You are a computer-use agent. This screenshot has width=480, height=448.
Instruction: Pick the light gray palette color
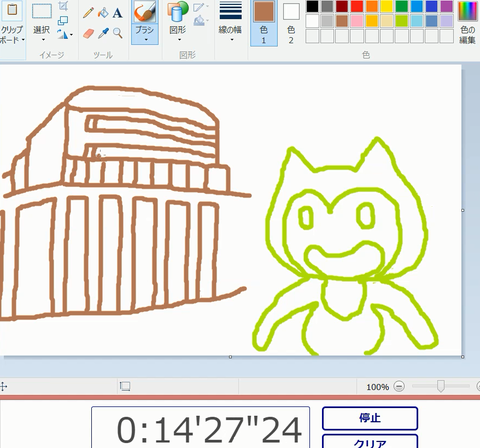coord(327,21)
